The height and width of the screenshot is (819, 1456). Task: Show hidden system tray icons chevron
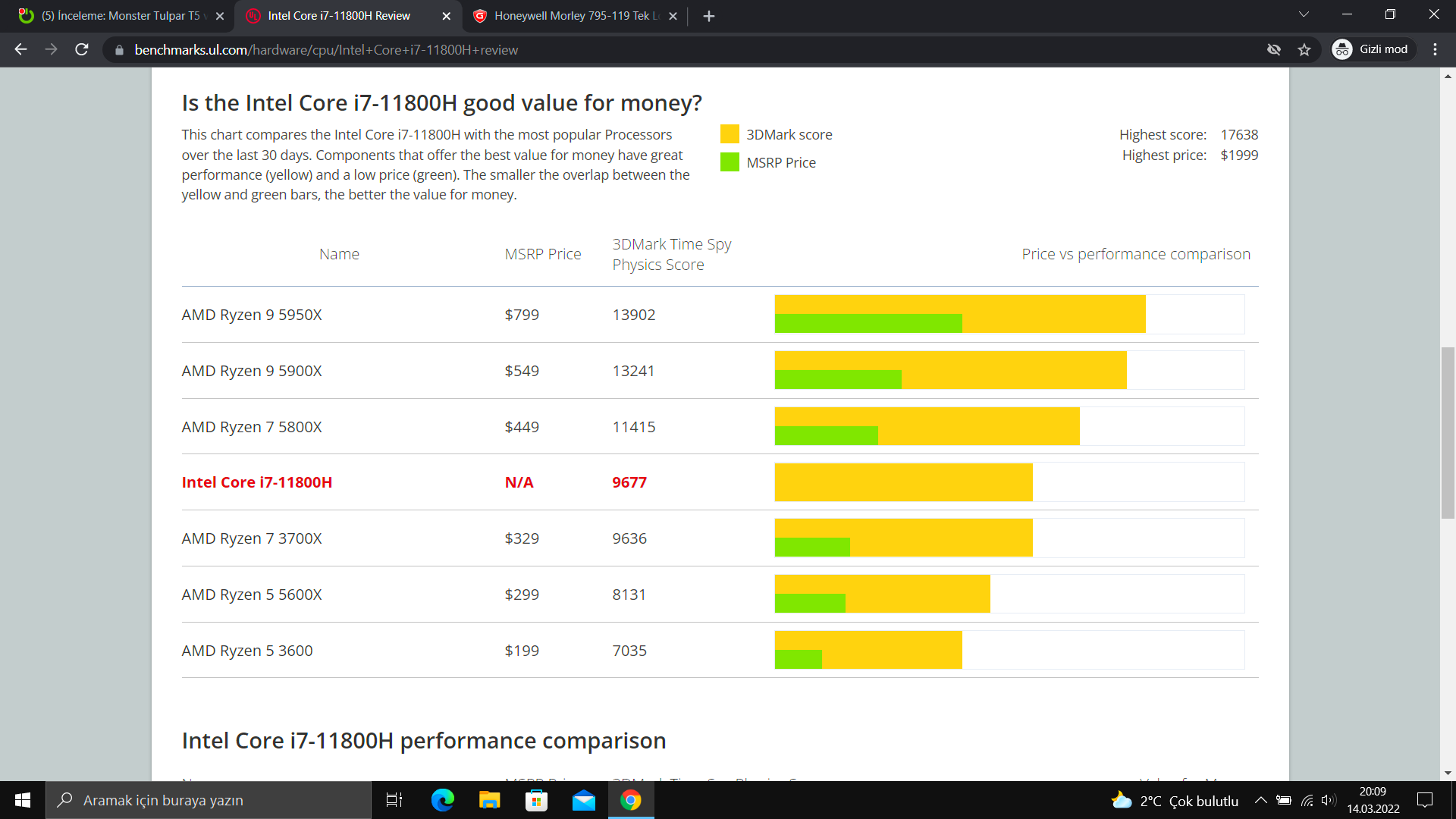[1260, 800]
